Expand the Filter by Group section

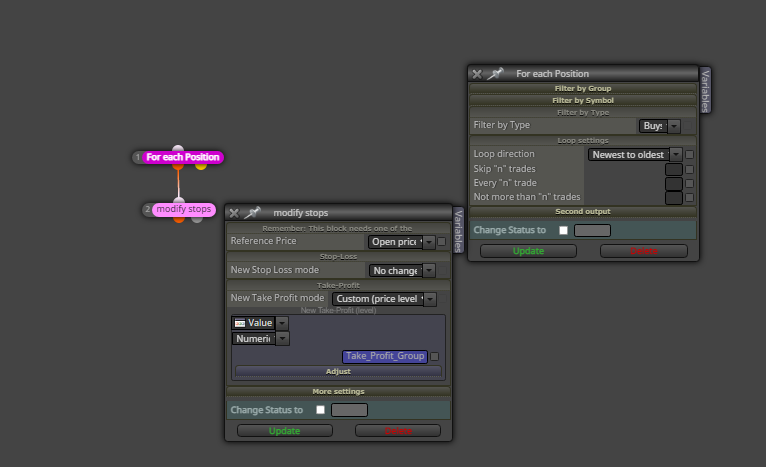(x=583, y=88)
